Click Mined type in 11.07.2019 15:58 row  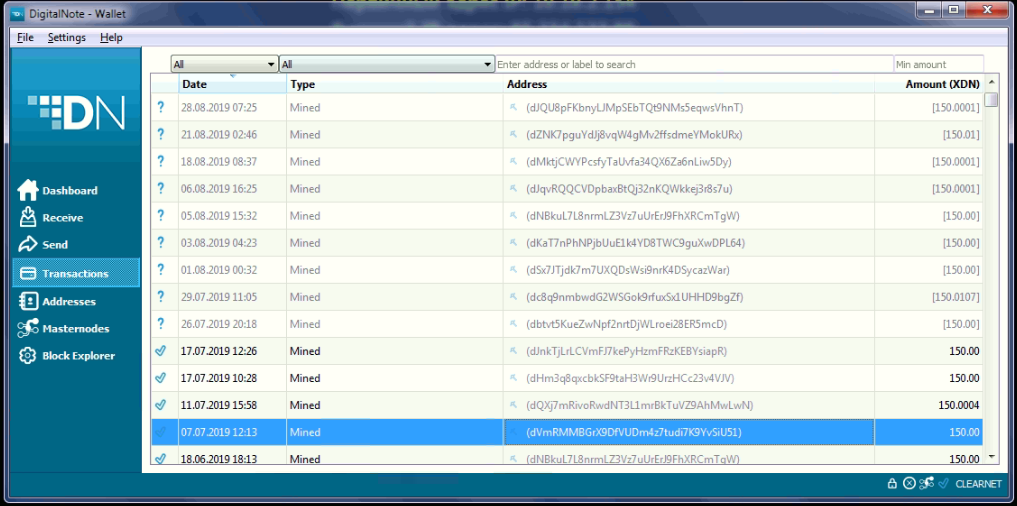click(305, 405)
